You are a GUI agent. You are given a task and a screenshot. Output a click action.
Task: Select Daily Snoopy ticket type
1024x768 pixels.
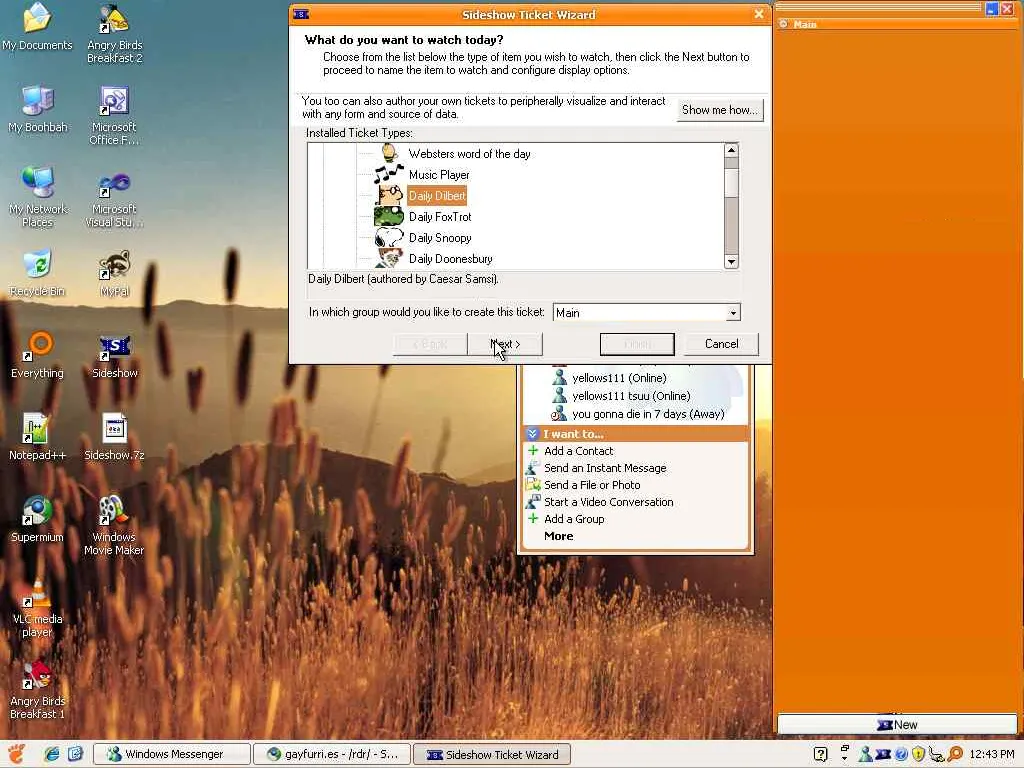[440, 238]
